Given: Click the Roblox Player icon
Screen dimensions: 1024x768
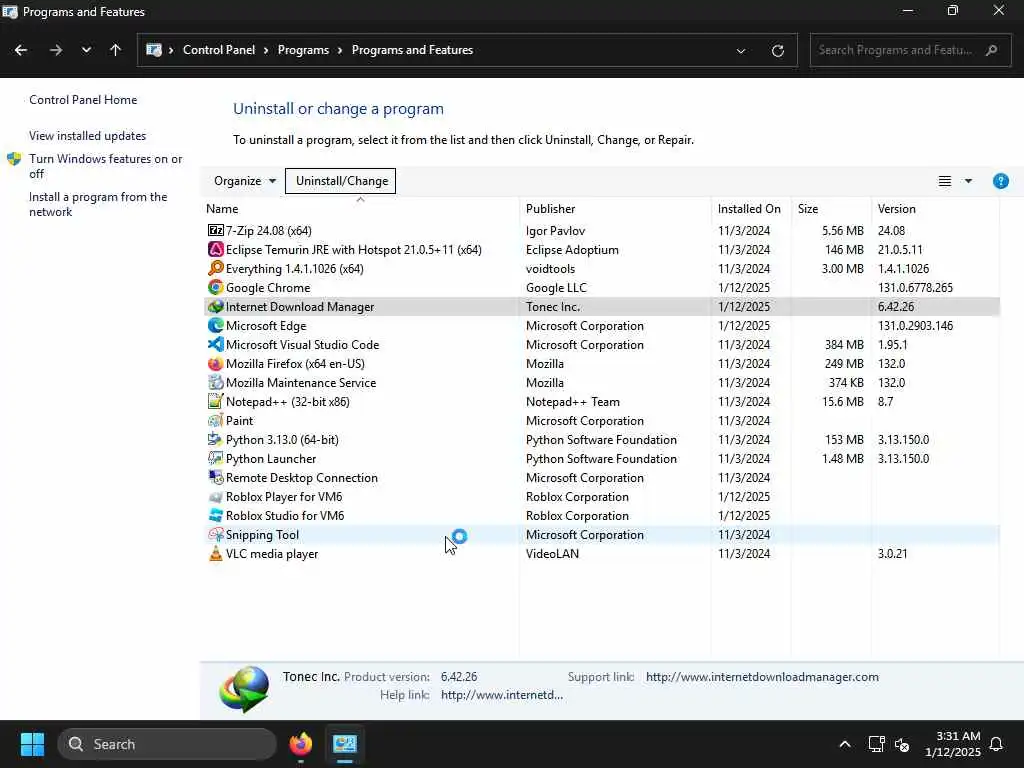Looking at the screenshot, I should click(x=216, y=496).
